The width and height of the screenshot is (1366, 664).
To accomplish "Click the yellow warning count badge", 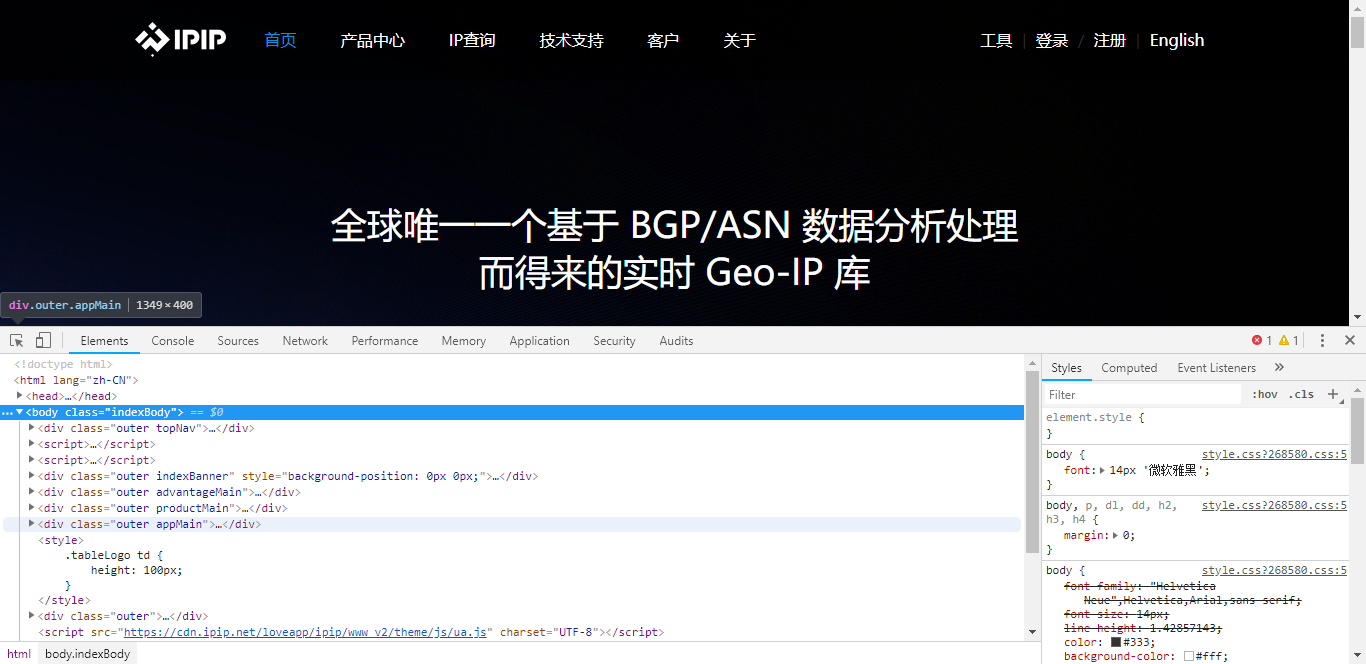I will click(1286, 340).
